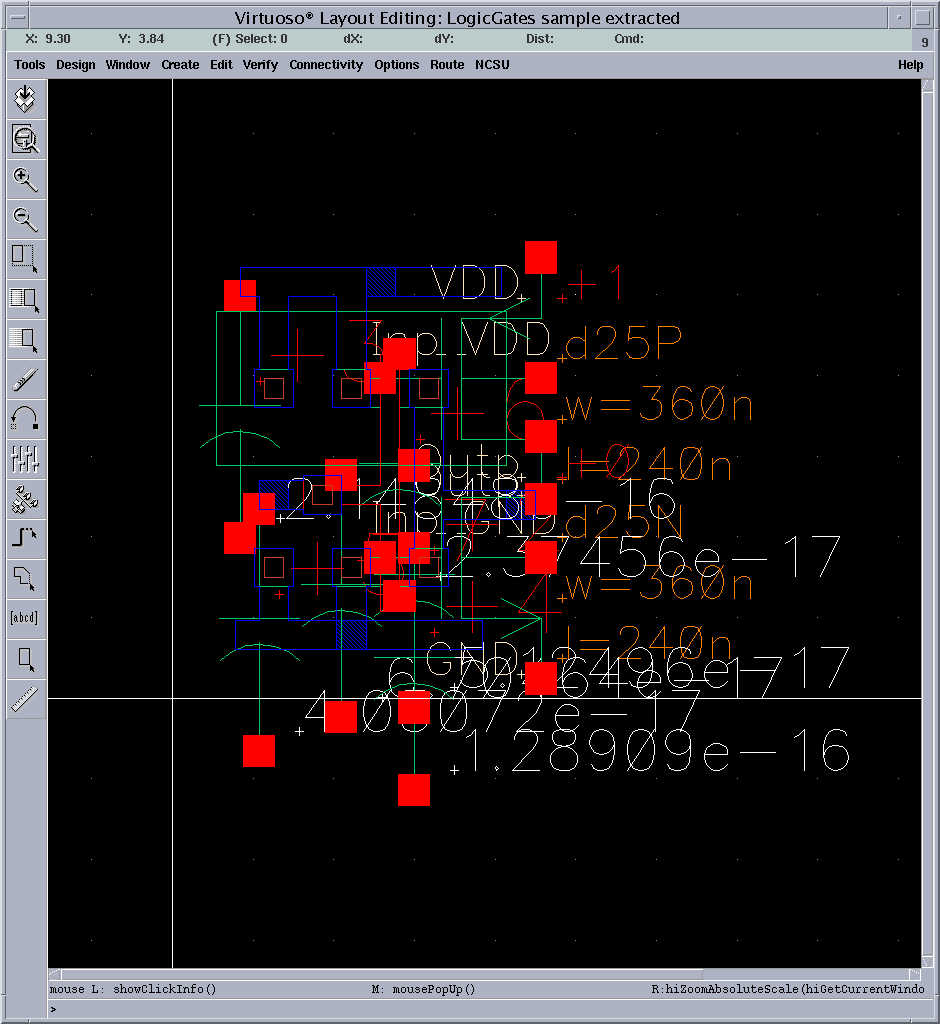Select the Zoom In magnifier tool
940x1024 pixels.
point(25,179)
